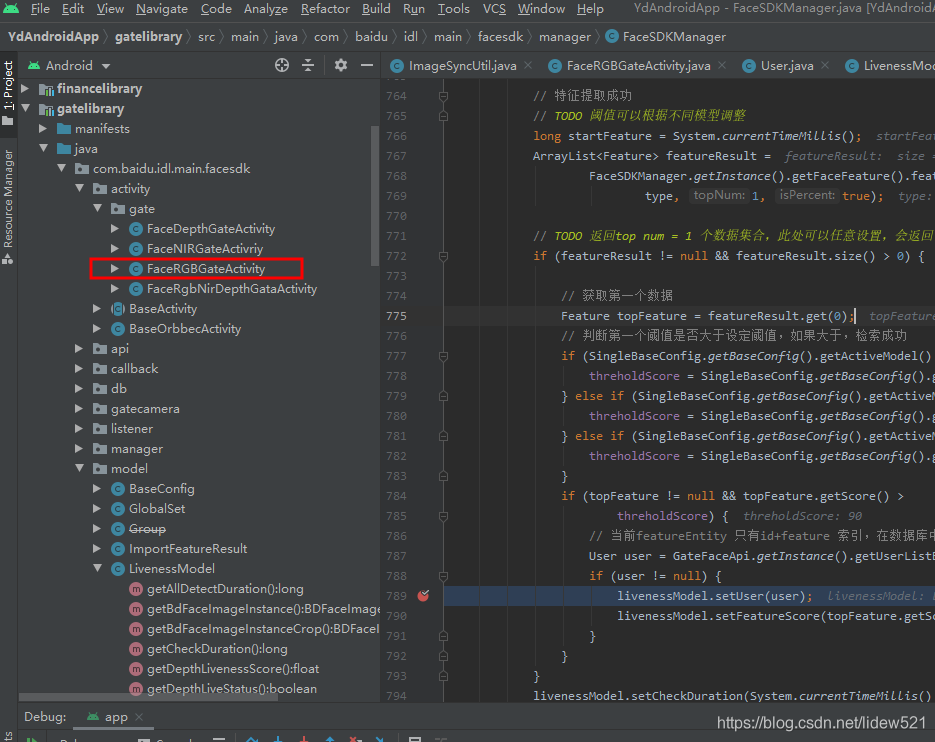The image size is (935, 742).
Task: Collapse the LivenessModel class node
Action: 97,568
